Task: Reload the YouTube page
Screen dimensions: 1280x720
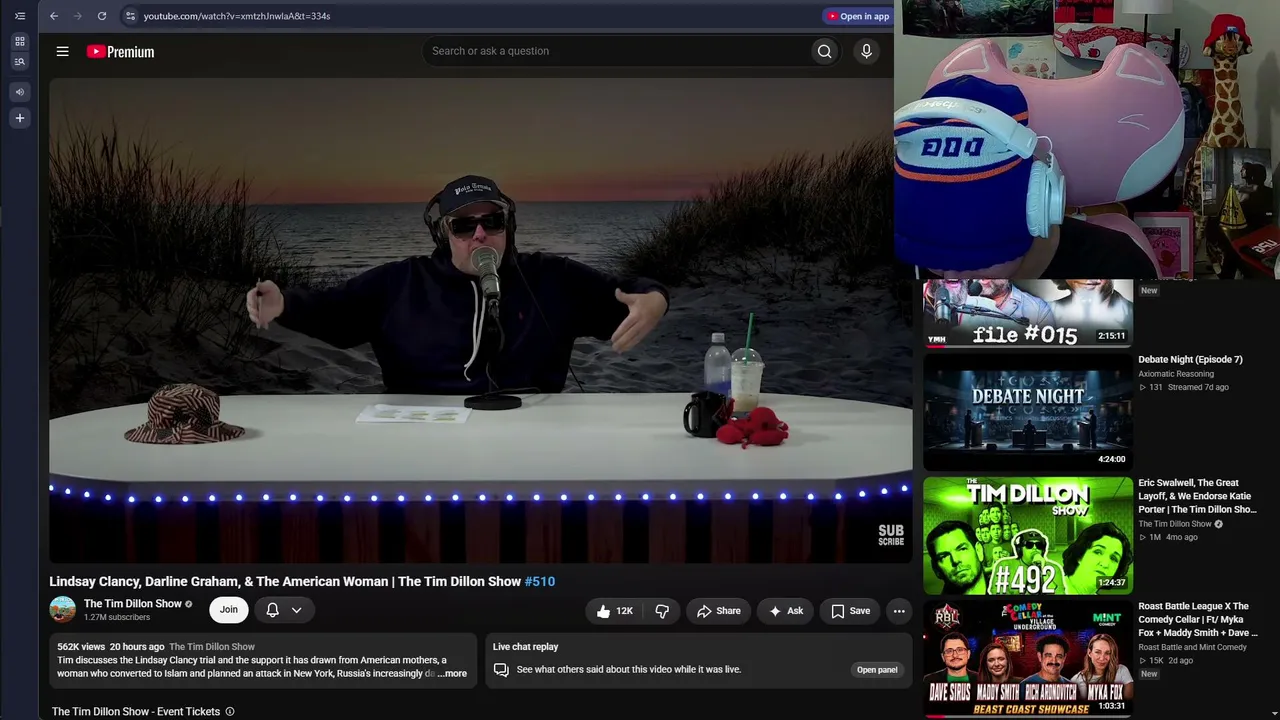Action: [102, 16]
